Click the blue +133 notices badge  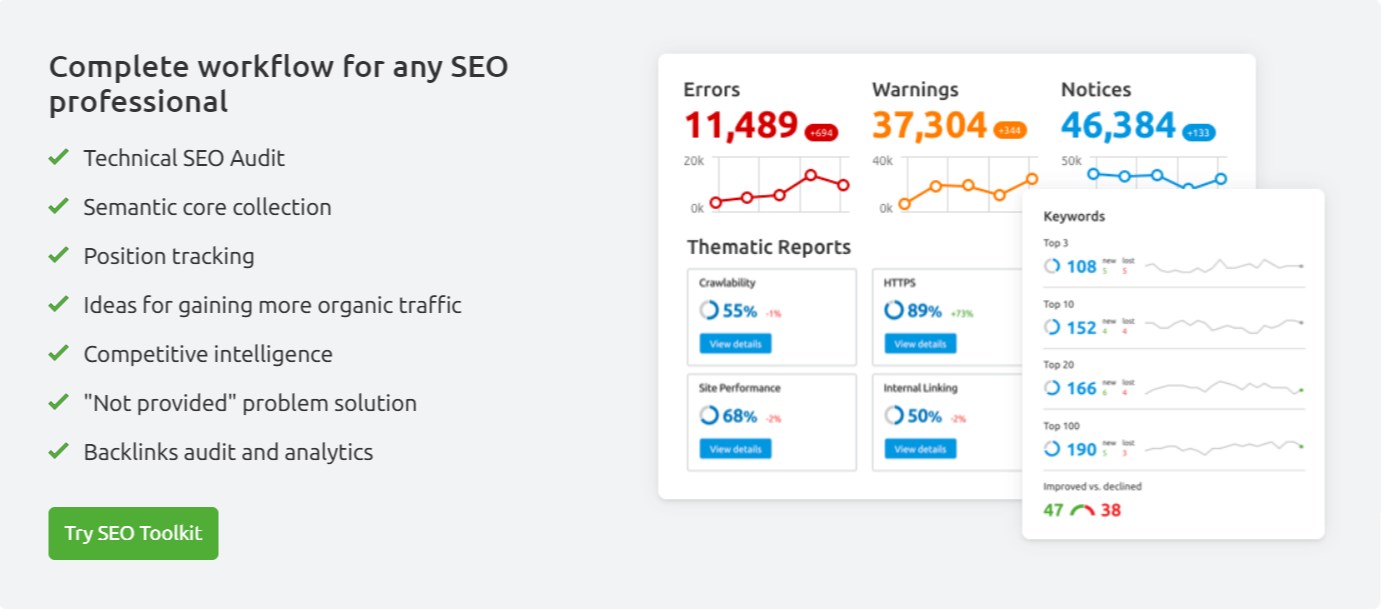tap(1199, 132)
